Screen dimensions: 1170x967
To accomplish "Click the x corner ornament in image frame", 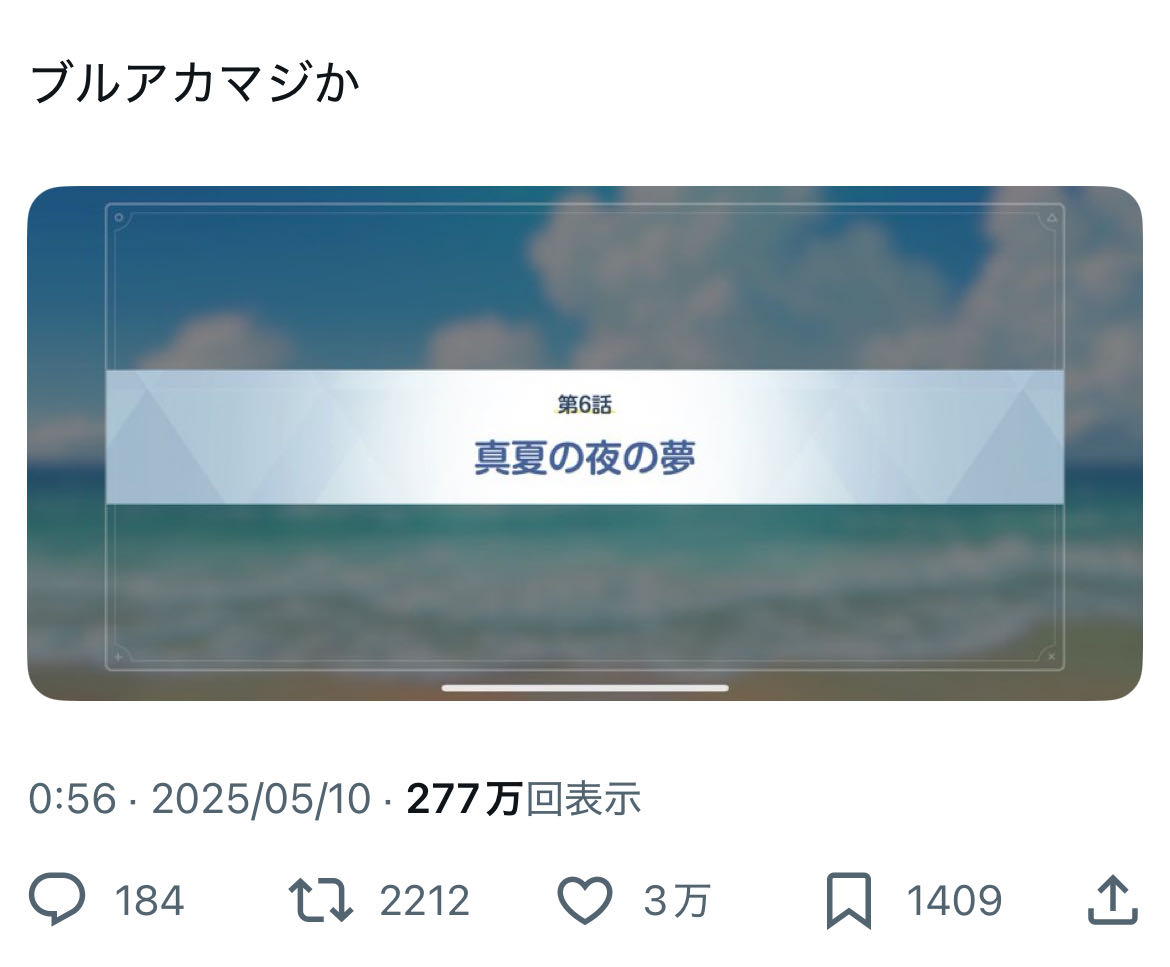I will pyautogui.click(x=1051, y=657).
